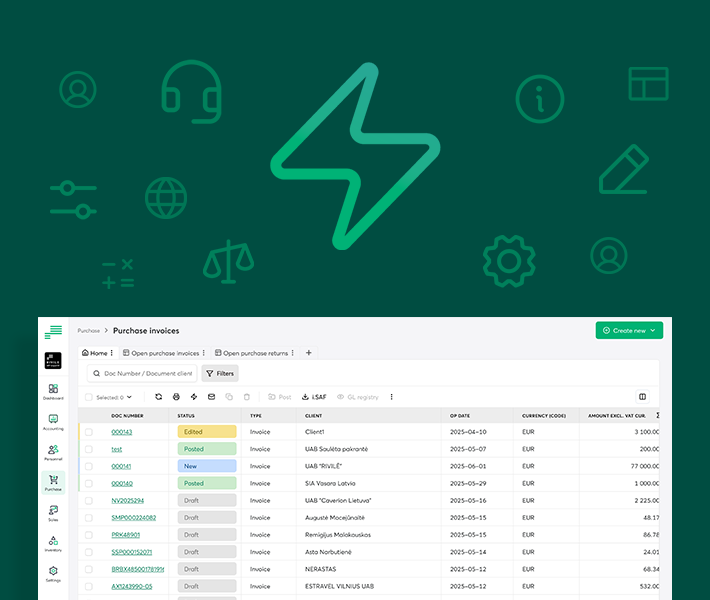Check the box for invoice 000143
The height and width of the screenshot is (600, 710).
[x=89, y=432]
